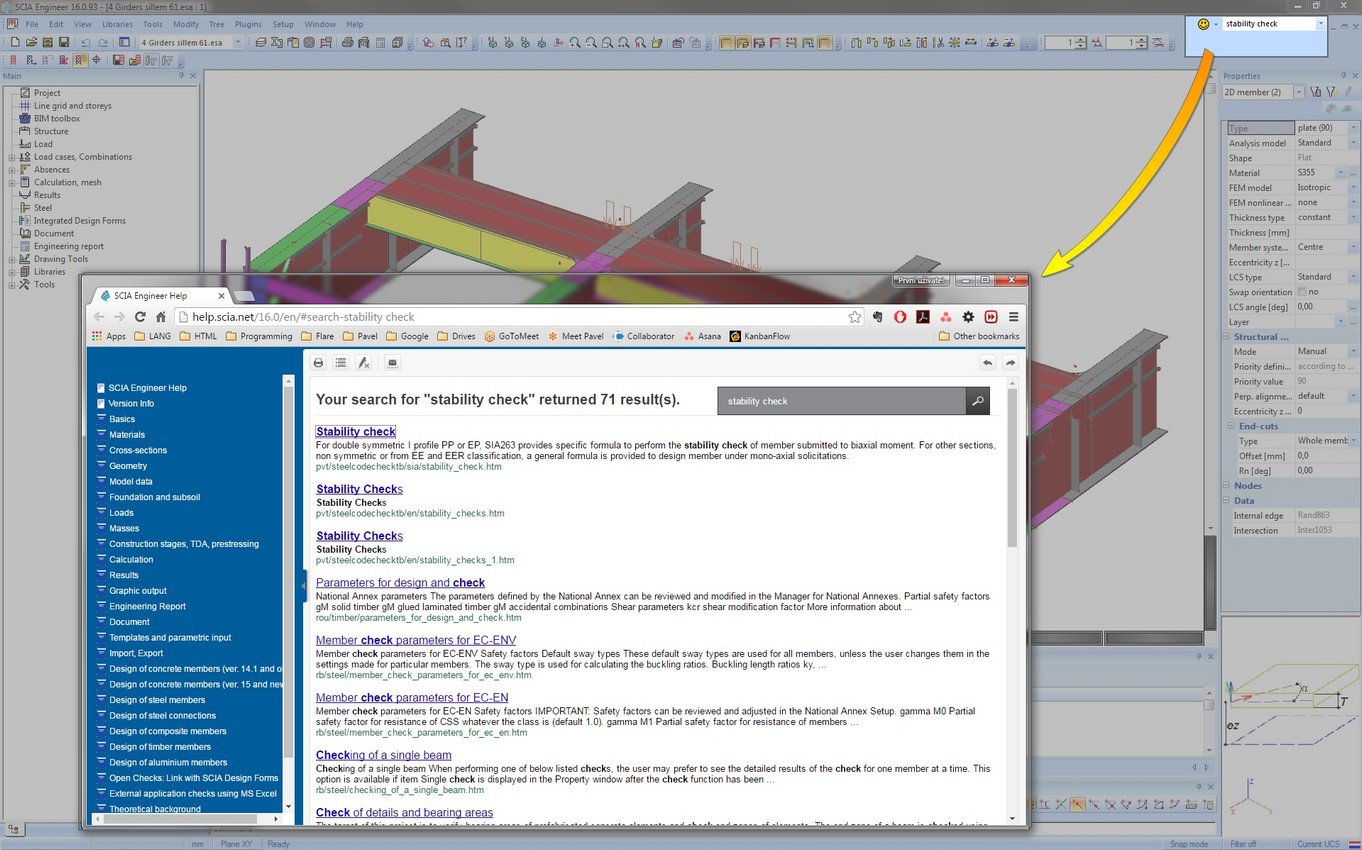Open 'Parameters for design and check' result link
The height and width of the screenshot is (850, 1362).
(400, 582)
